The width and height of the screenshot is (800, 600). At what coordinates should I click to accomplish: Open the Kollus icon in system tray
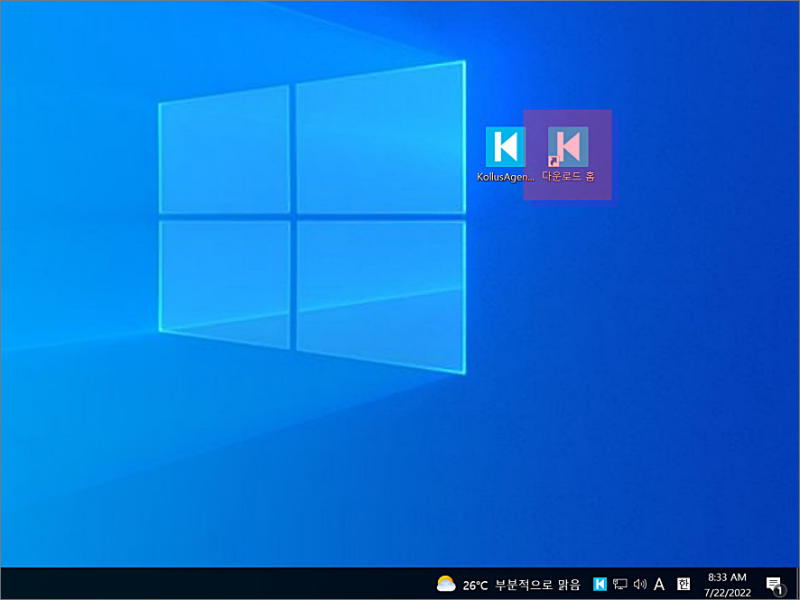pyautogui.click(x=599, y=584)
